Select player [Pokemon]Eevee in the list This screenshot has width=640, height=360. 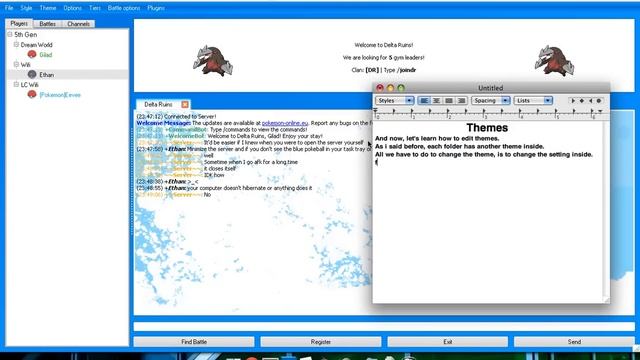[x=60, y=95]
